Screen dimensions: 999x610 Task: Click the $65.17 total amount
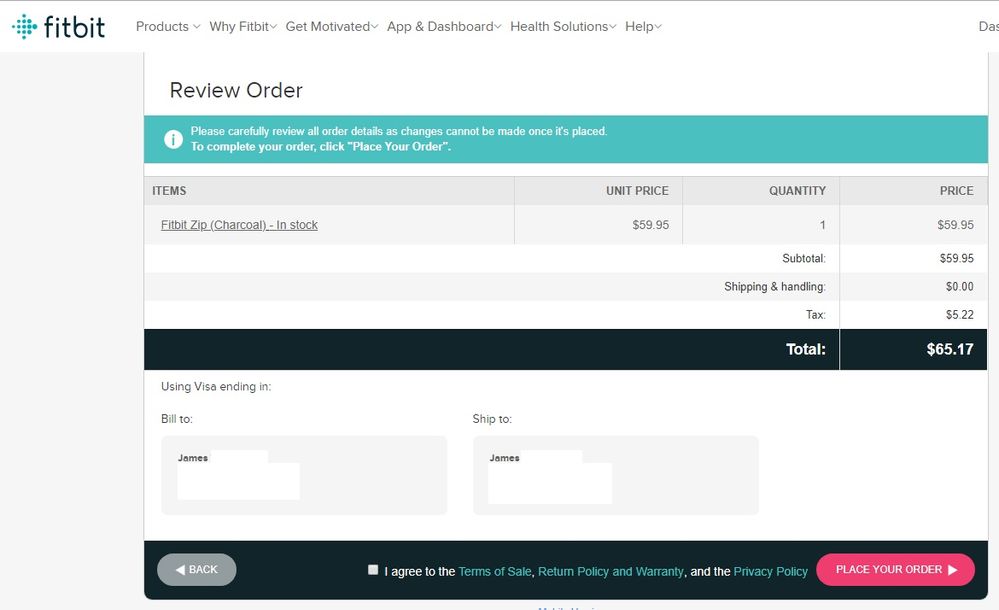click(950, 349)
